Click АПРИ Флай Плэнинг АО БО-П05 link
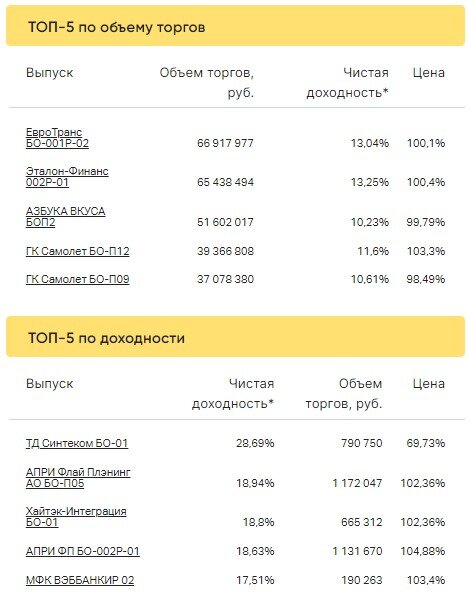This screenshot has width=468, height=597. pyautogui.click(x=78, y=478)
